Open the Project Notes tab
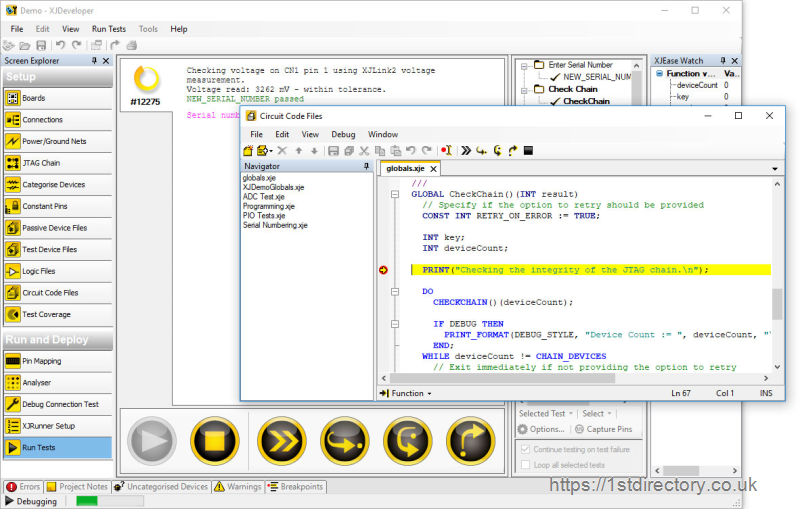 [78, 487]
